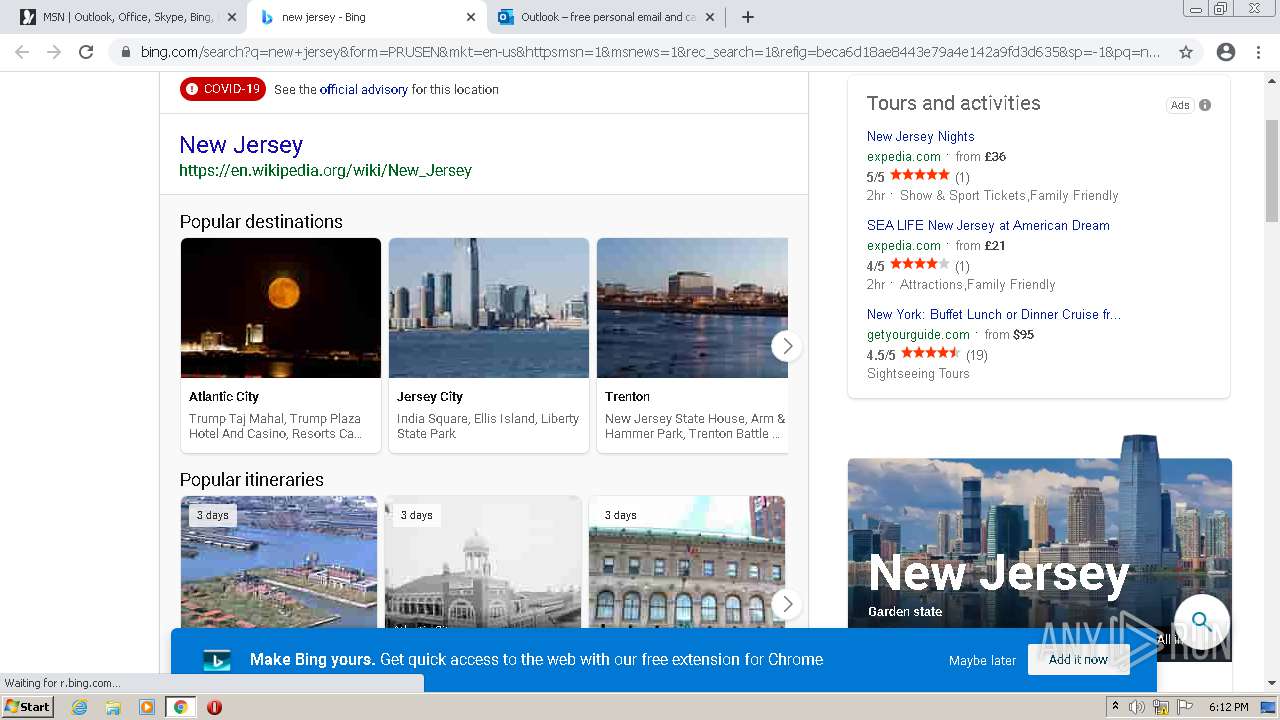
Task: Click the 6:12 PM system clock
Action: [x=1228, y=707]
